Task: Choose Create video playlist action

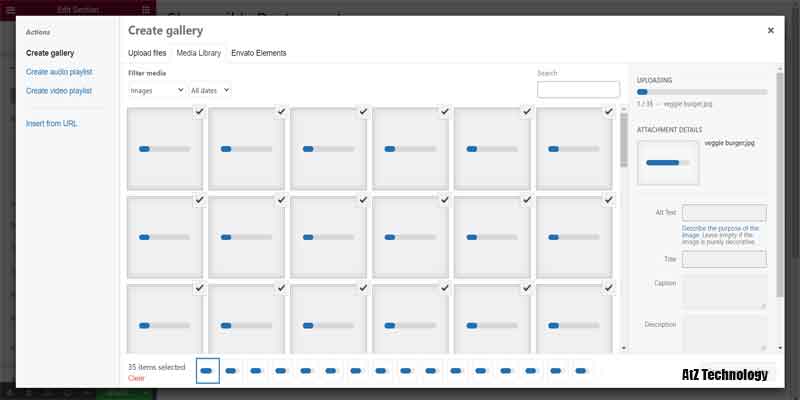Action: point(59,91)
